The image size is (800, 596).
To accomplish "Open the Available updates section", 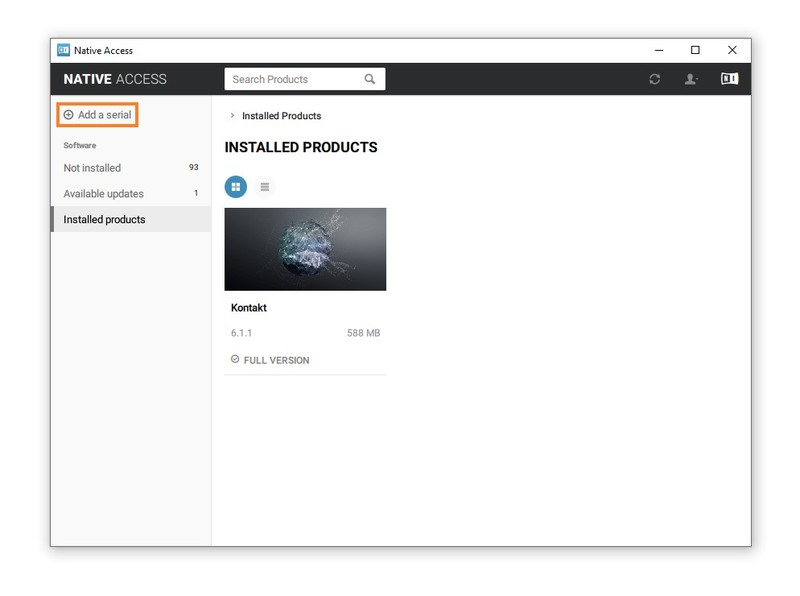I will pyautogui.click(x=104, y=194).
